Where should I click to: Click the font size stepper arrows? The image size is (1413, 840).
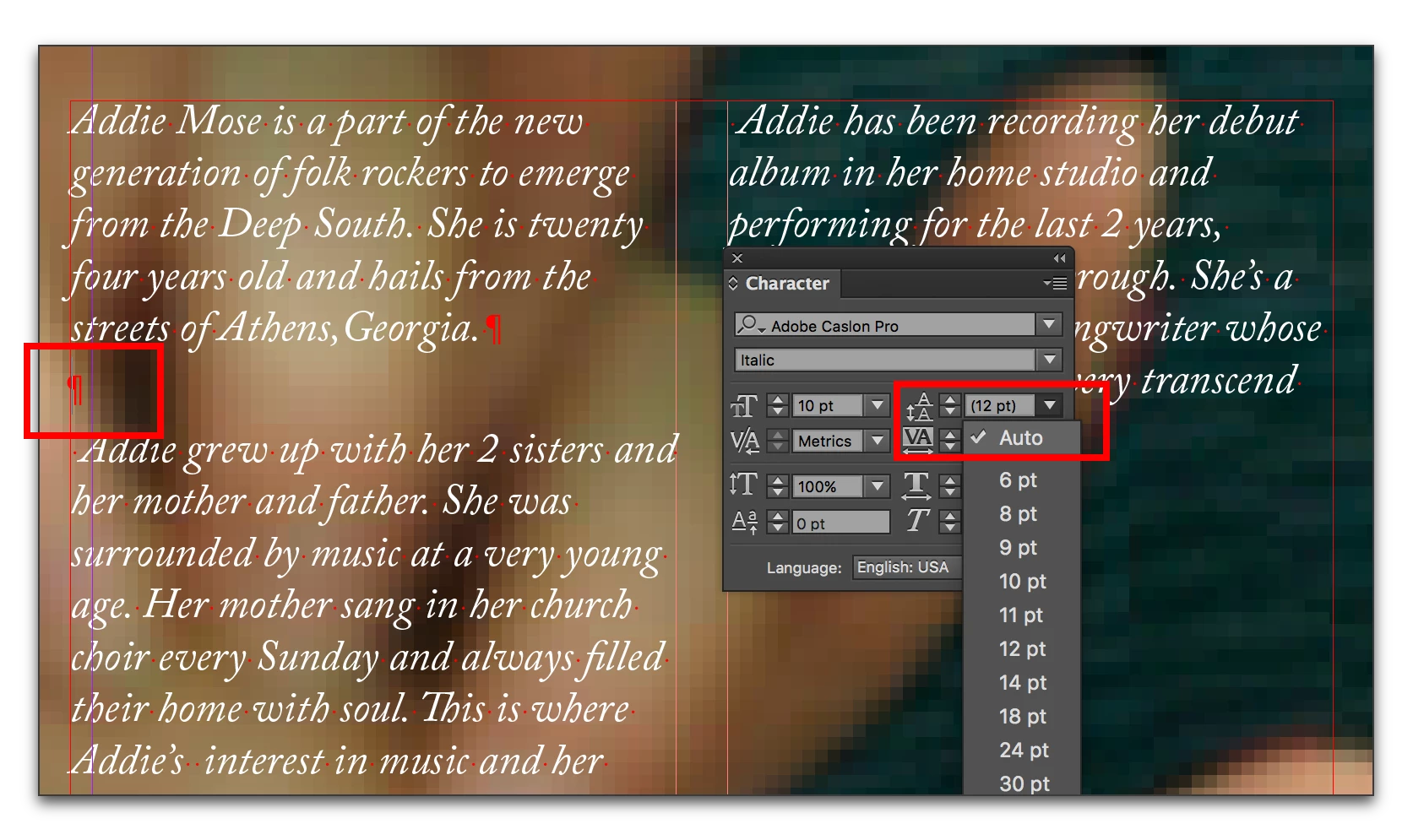click(778, 406)
